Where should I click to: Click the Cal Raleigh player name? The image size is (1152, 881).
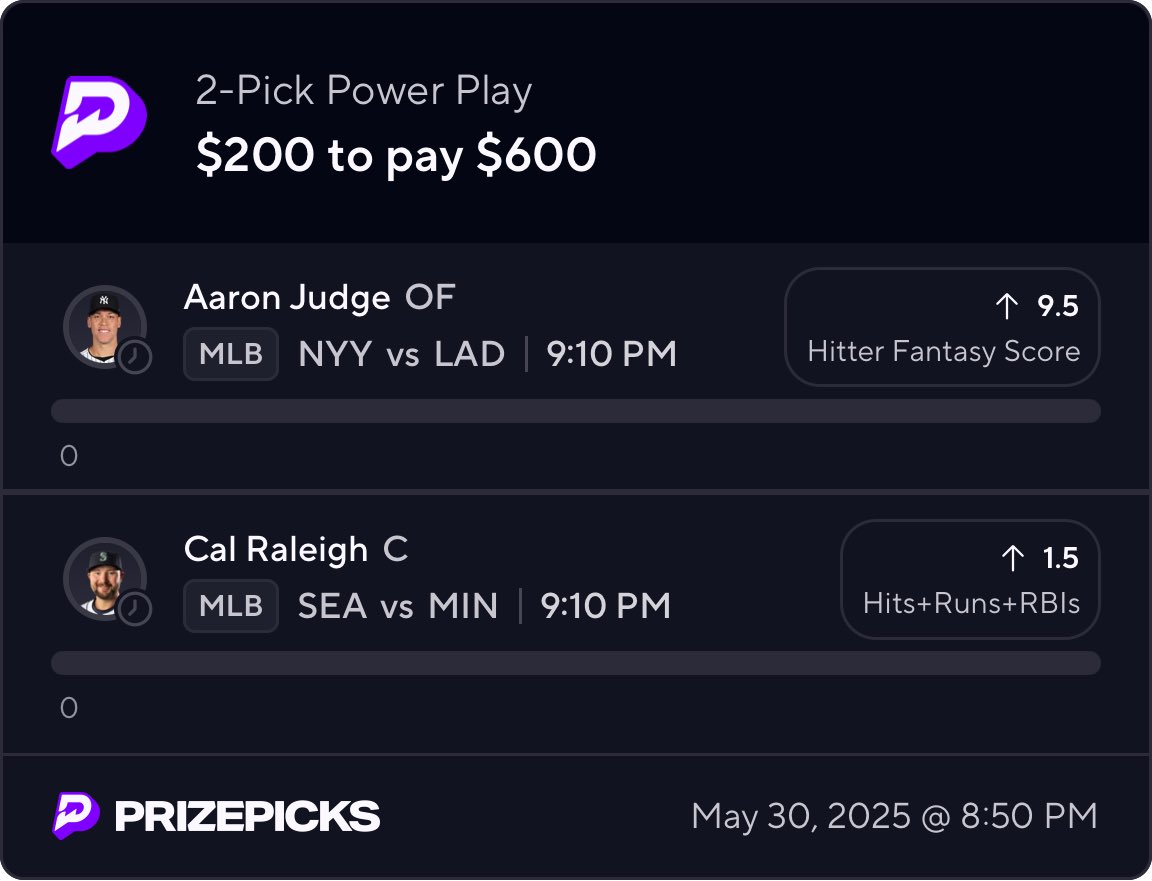(x=276, y=550)
